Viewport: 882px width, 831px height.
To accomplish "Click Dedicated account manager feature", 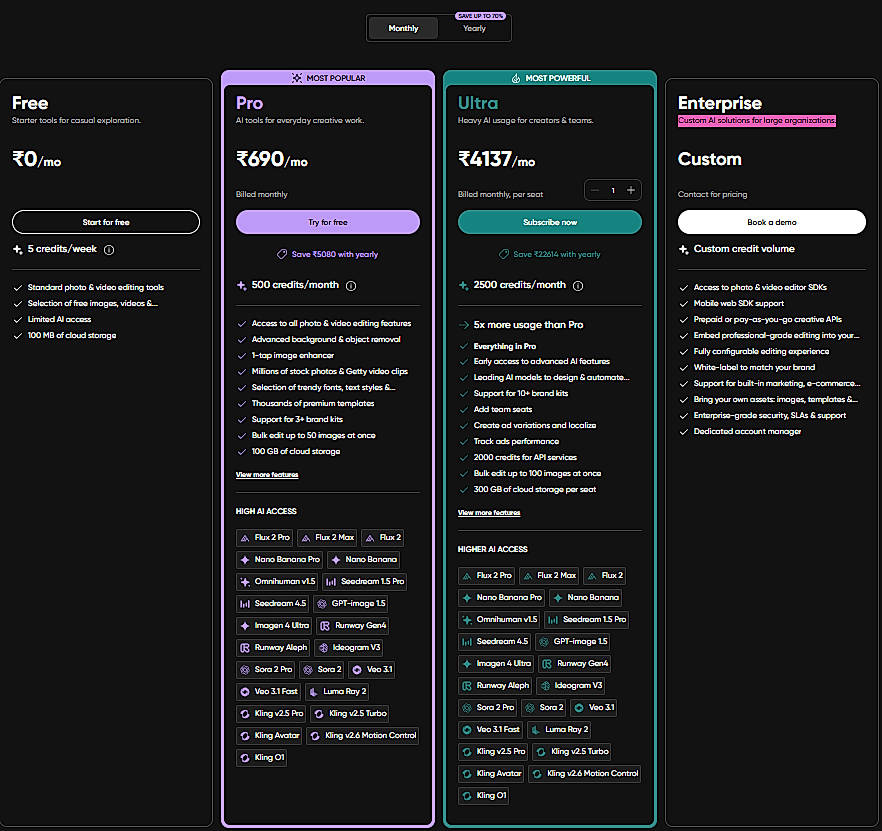I will point(747,432).
